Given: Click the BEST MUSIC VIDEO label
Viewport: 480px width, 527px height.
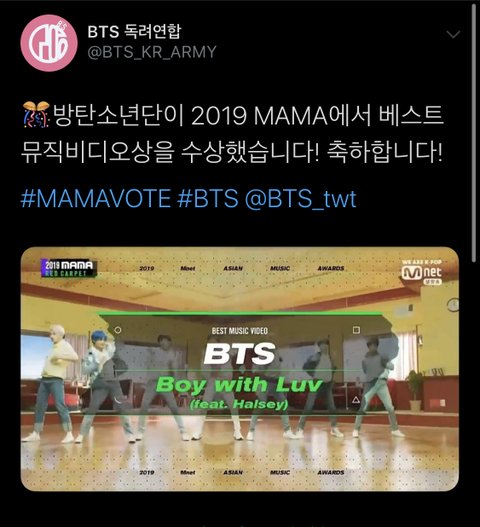Looking at the screenshot, I should tap(240, 331).
